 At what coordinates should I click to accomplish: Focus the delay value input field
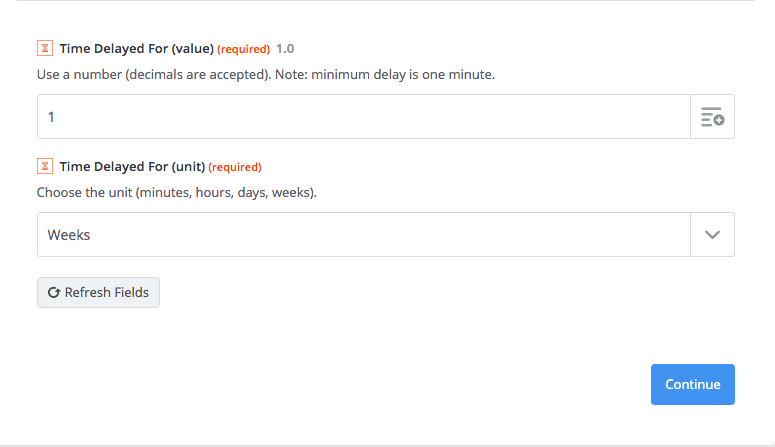click(x=364, y=117)
